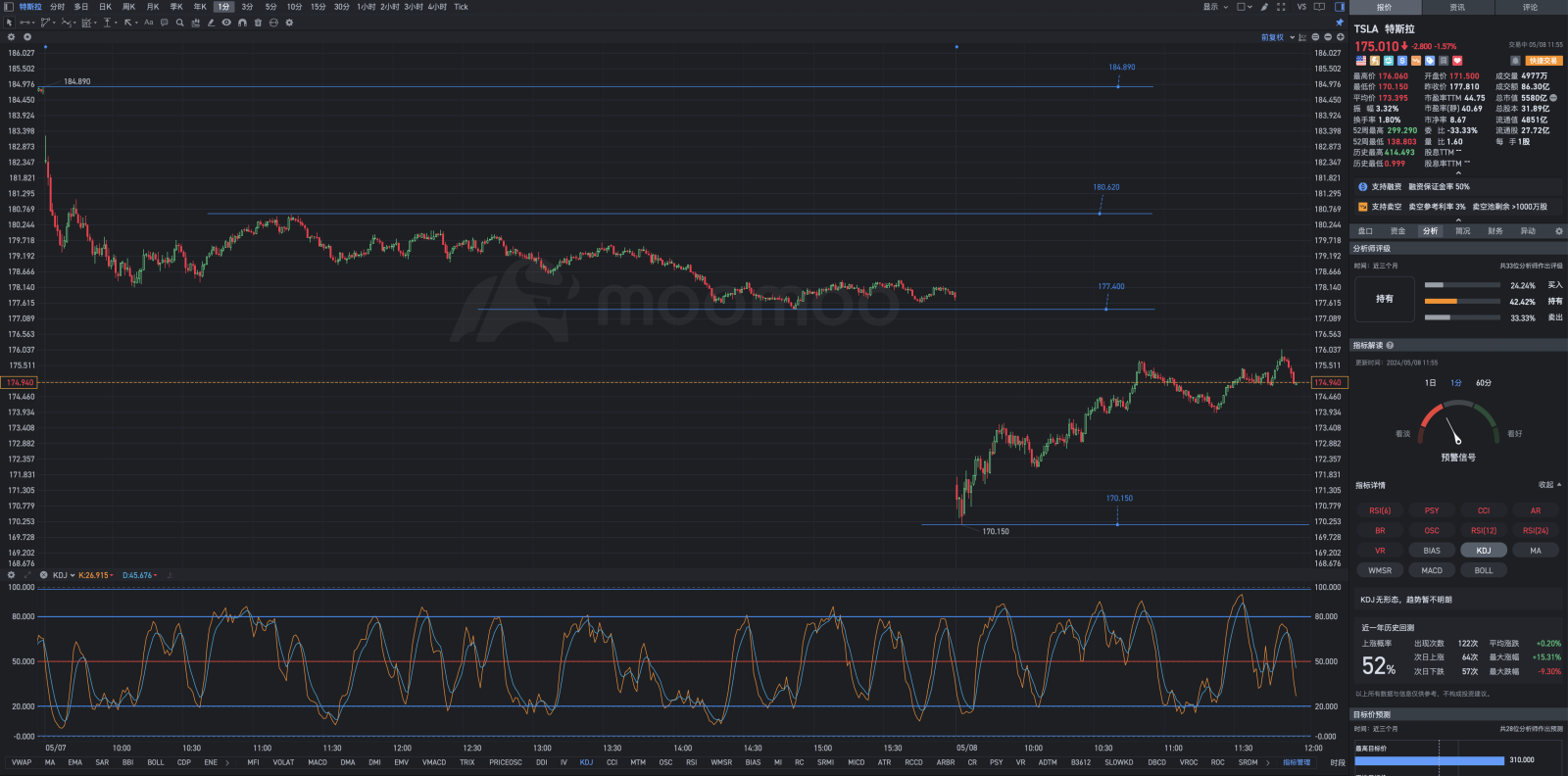Select the pencil brush drawing tool
The image size is (1568, 776).
pos(211,23)
